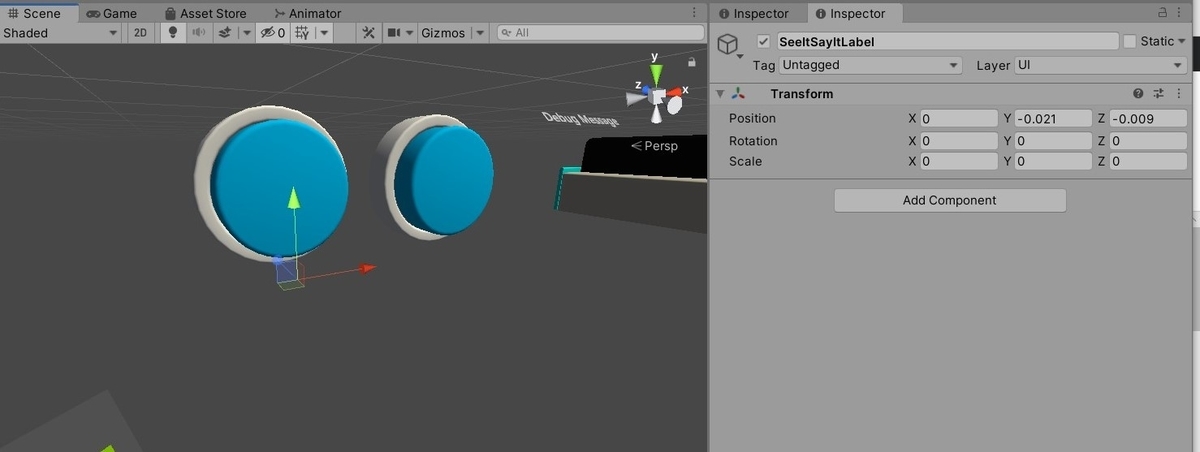Screen dimensions: 1200x452
Task: Switch to the Game tab
Action: (111, 13)
